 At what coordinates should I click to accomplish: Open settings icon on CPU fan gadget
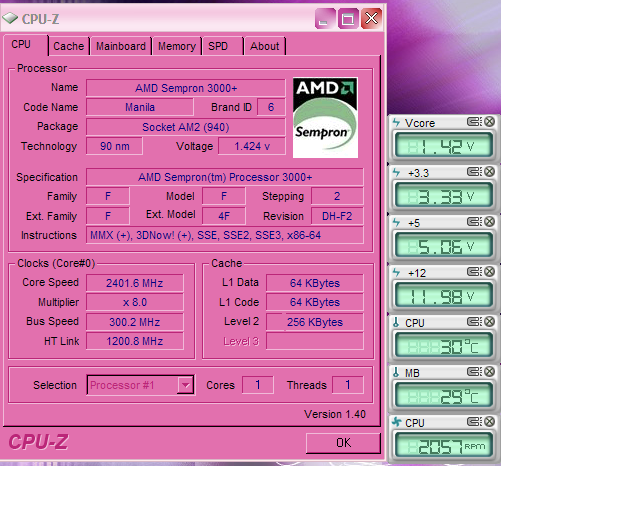(474, 422)
